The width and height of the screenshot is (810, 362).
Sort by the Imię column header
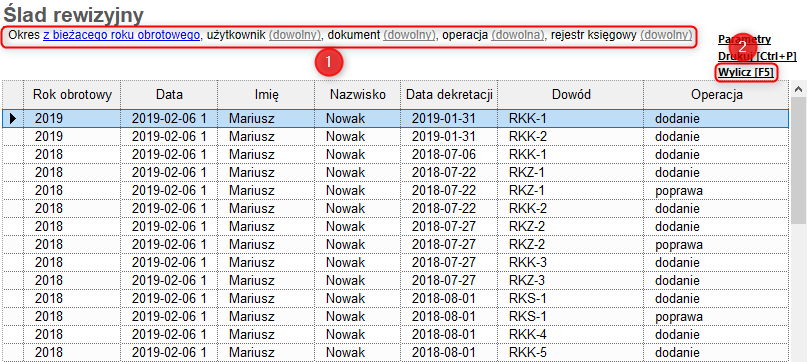pyautogui.click(x=266, y=95)
